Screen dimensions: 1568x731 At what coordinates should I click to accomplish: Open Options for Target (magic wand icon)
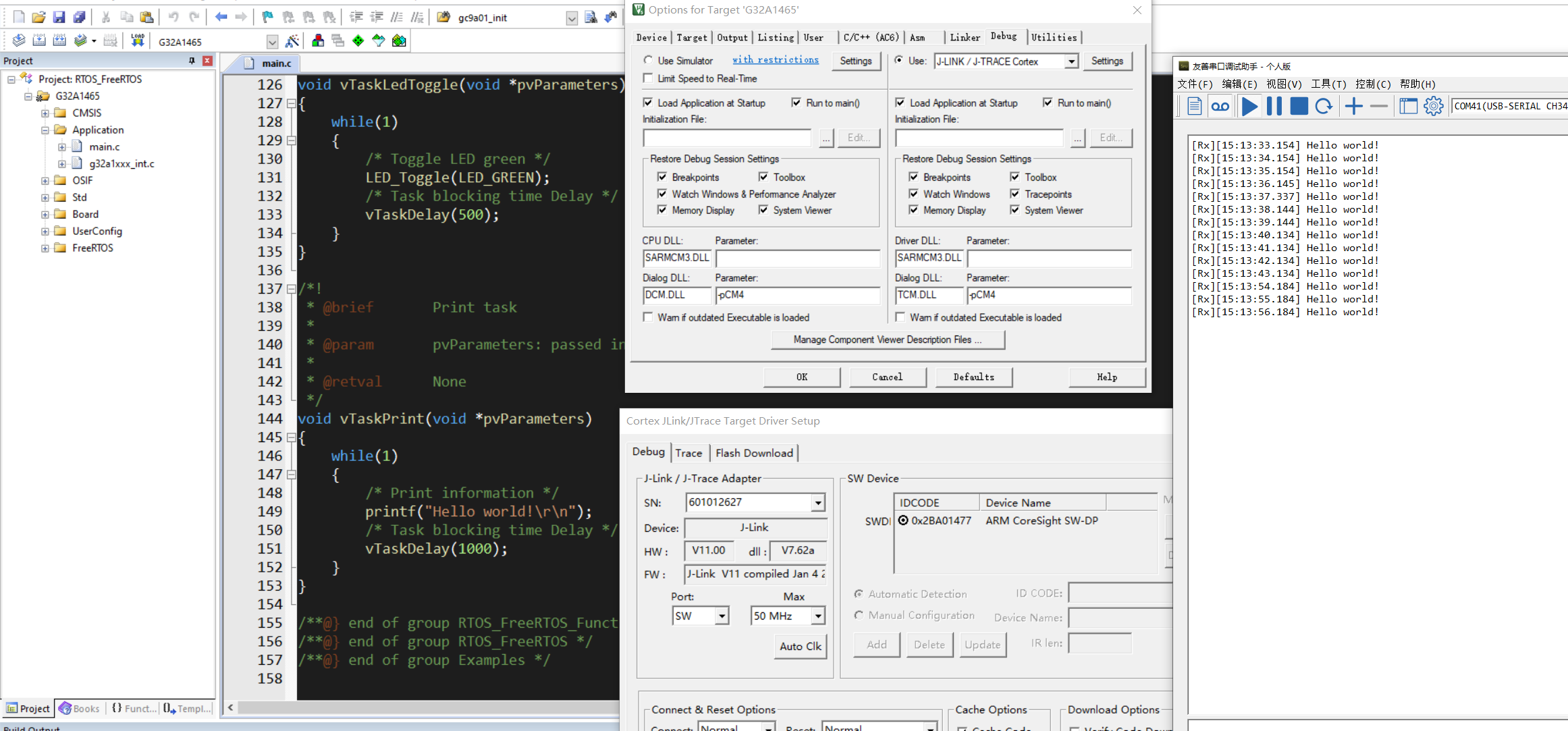pyautogui.click(x=292, y=41)
